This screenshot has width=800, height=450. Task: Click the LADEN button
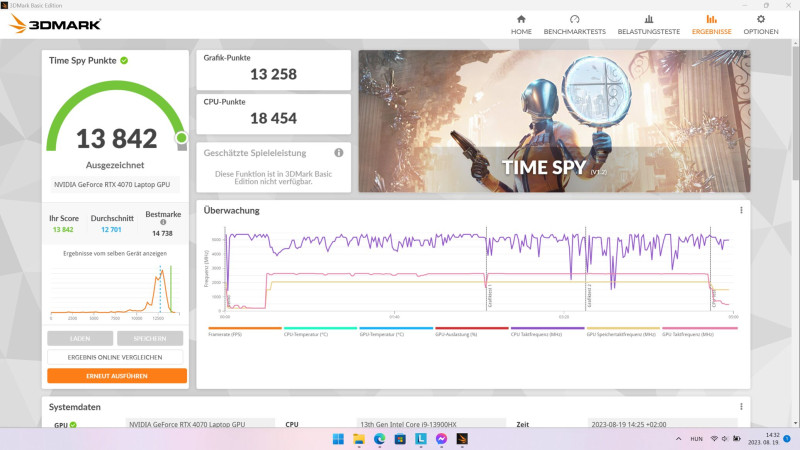coord(80,338)
